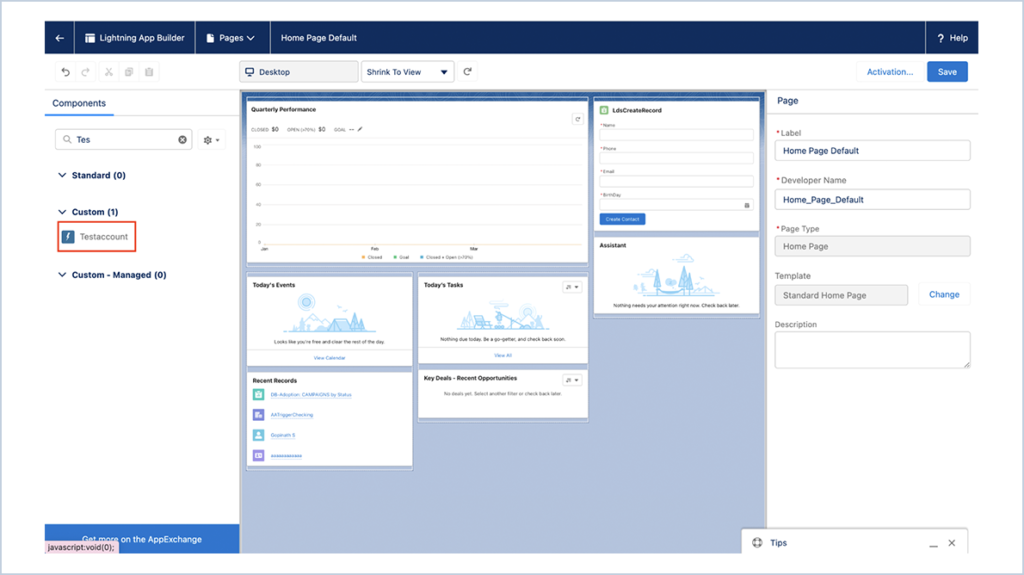Click the Description text area

click(x=872, y=350)
